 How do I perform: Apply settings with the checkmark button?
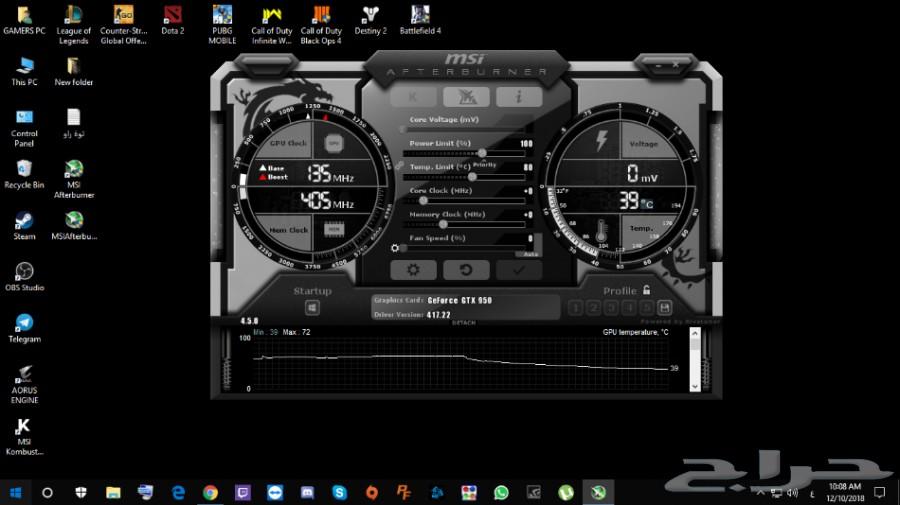point(519,270)
